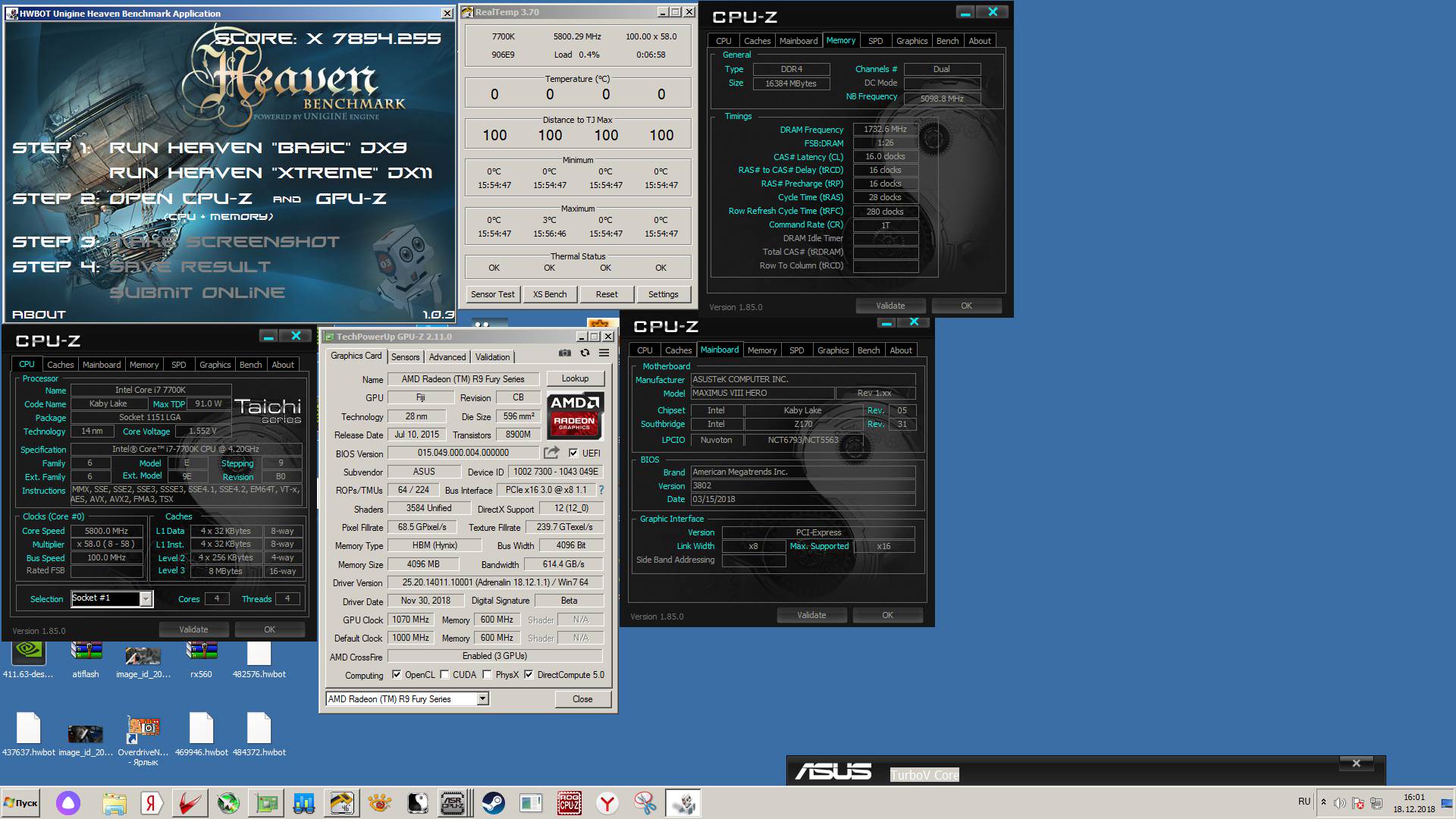Click the TurboV Core title in ASUS window
This screenshot has width=1456, height=819.
(x=924, y=775)
